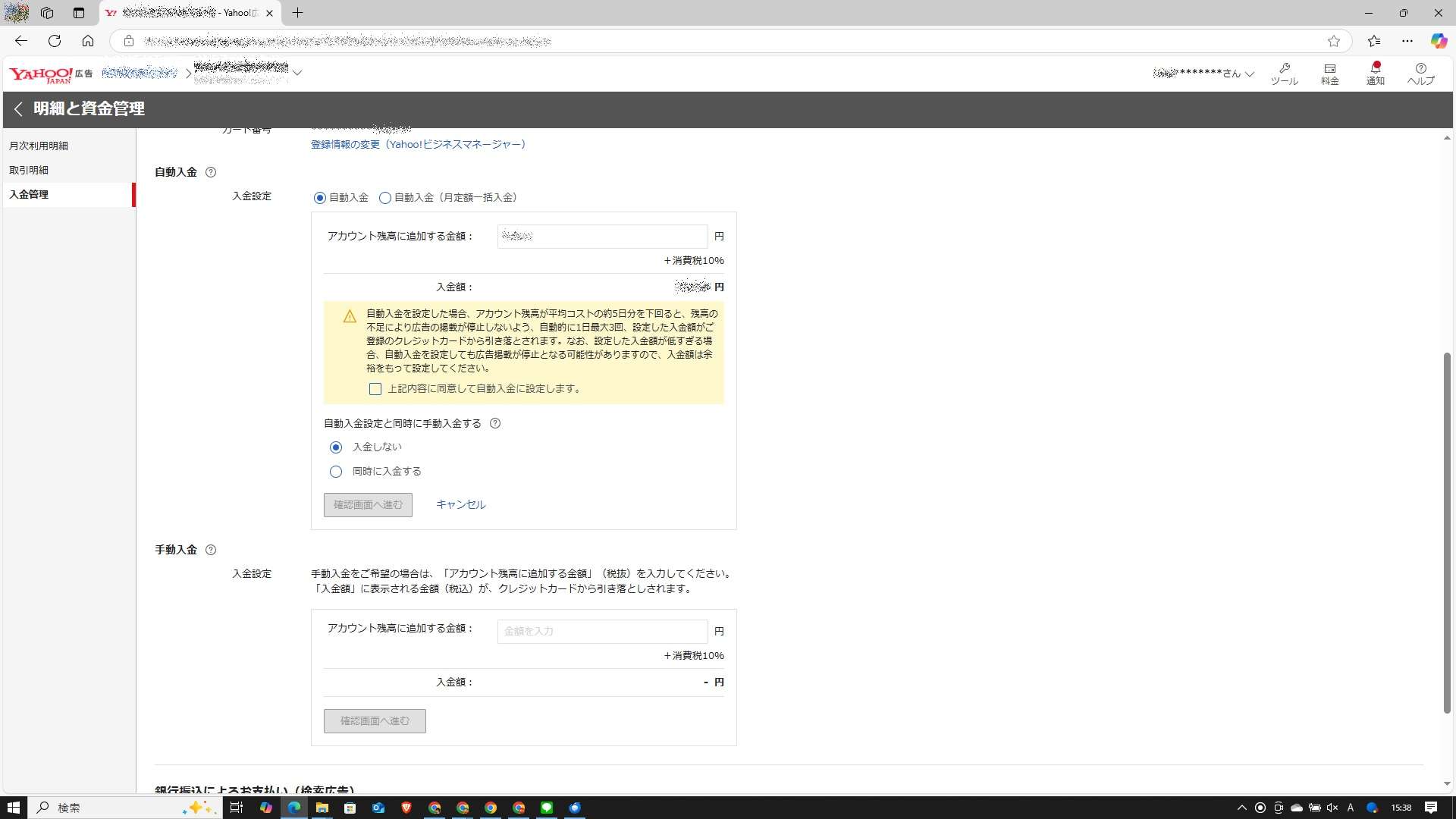1456x819 pixels.
Task: Go back with the arrow beside 明細と資金管理
Action: click(x=18, y=109)
